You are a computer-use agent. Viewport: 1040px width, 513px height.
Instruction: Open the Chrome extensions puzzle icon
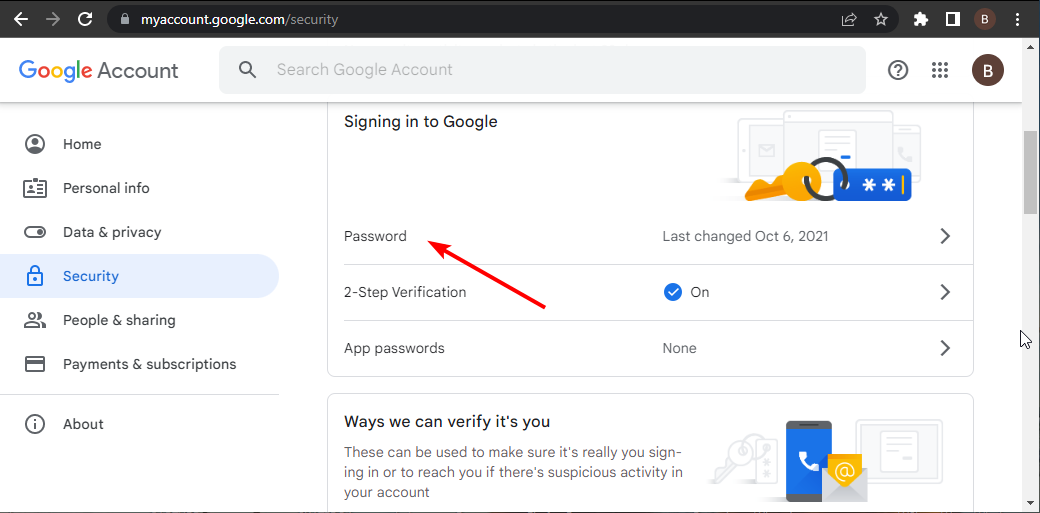[921, 19]
